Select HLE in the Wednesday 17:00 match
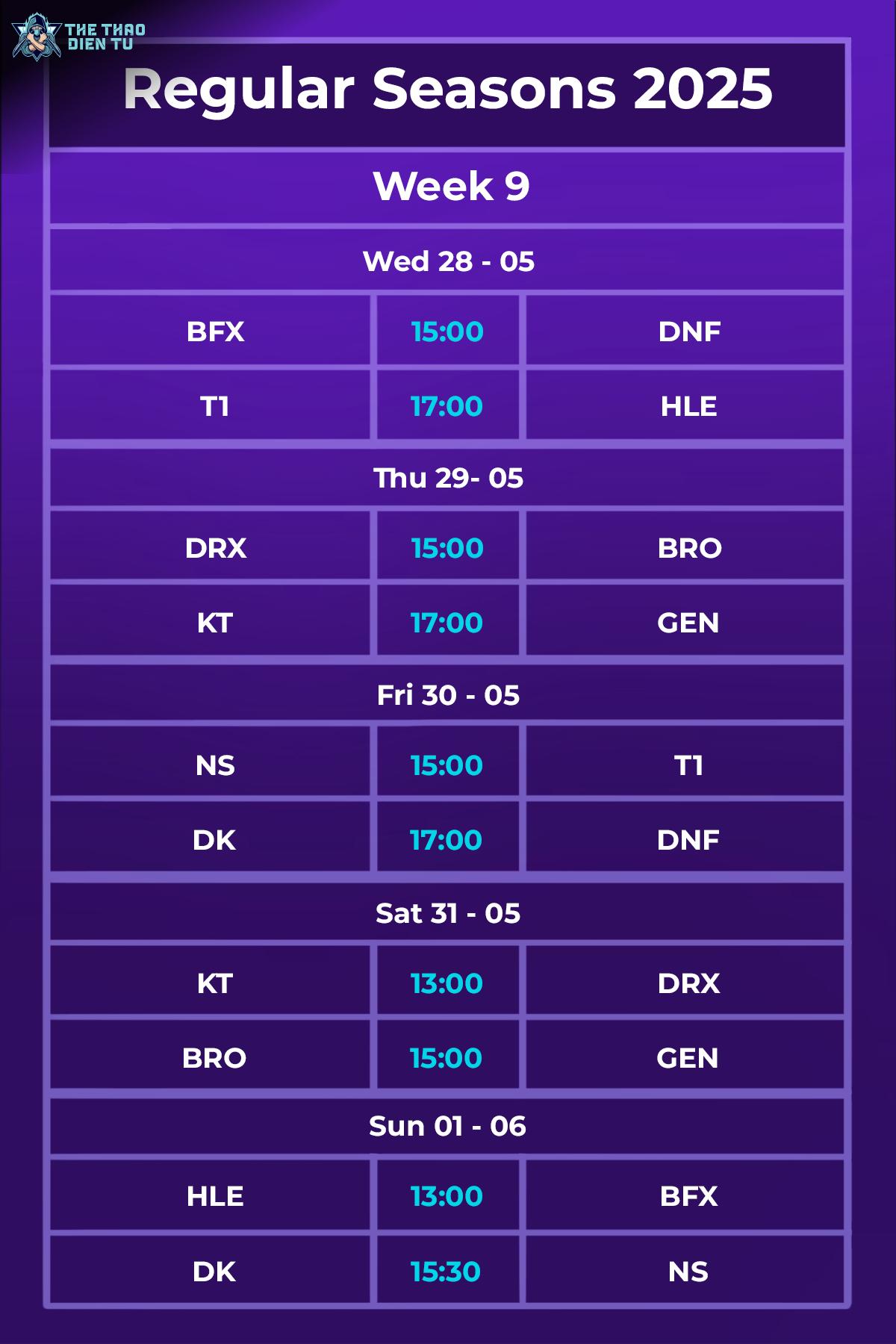The image size is (896, 1344). point(688,406)
